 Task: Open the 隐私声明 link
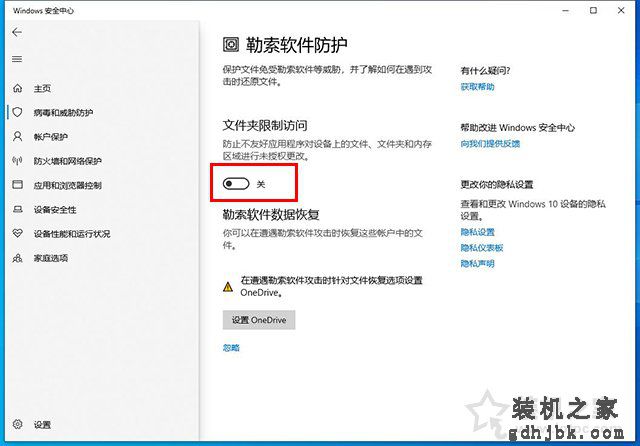(x=478, y=264)
